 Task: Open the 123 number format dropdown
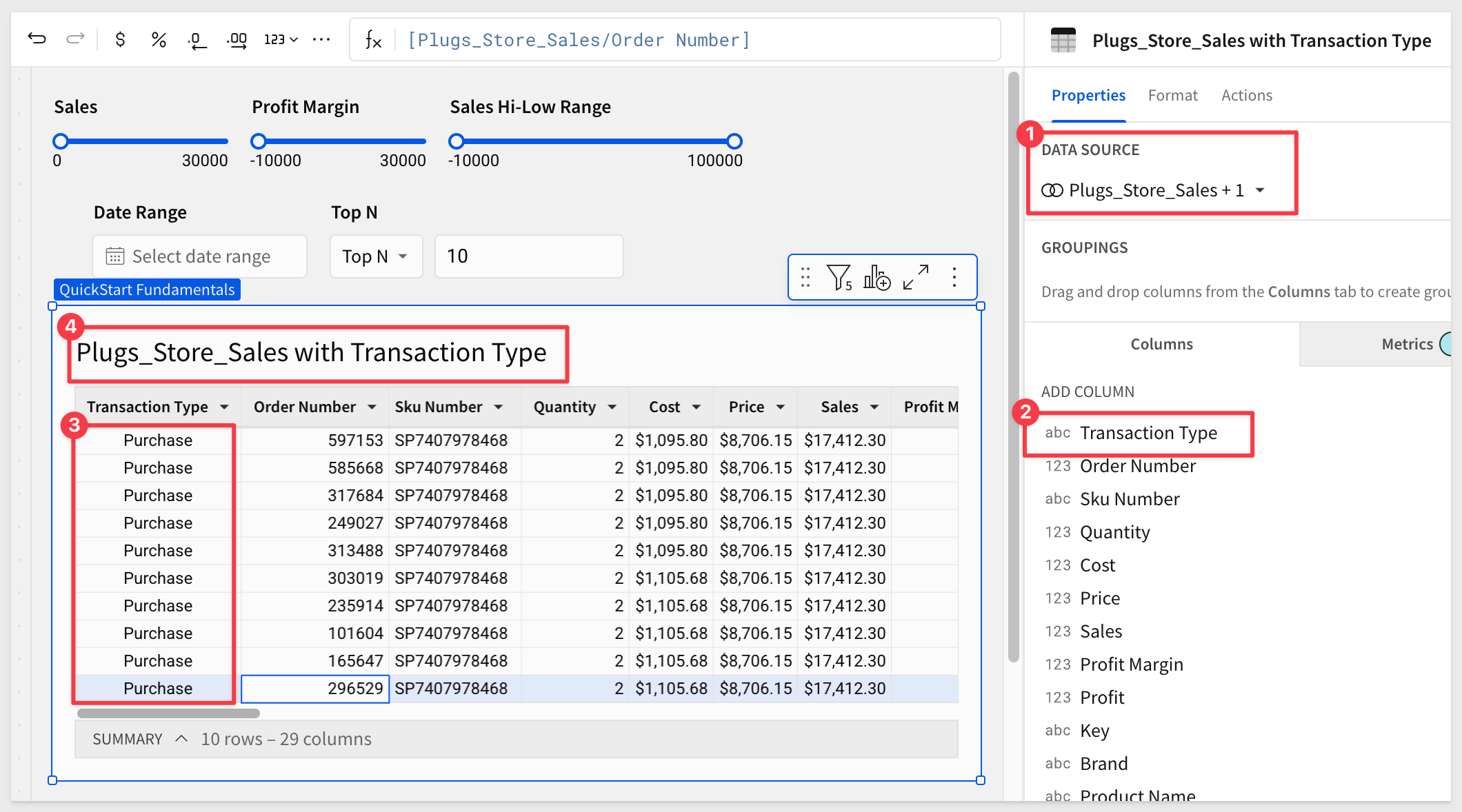[281, 40]
